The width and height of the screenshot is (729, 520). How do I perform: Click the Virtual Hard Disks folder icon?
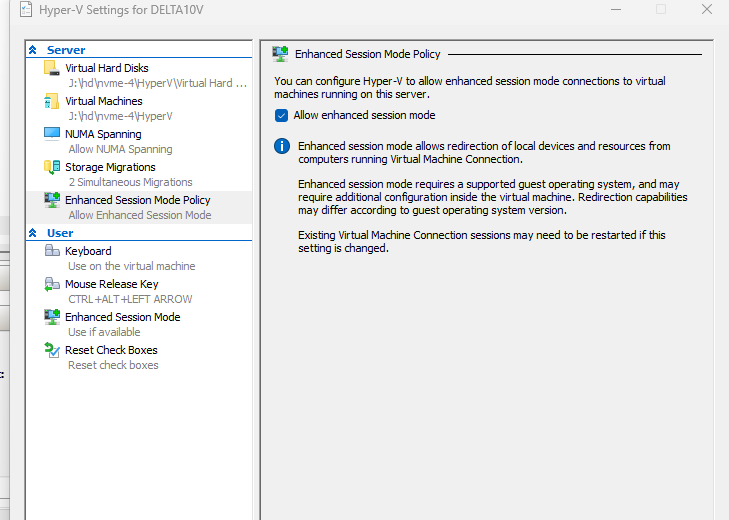[52, 68]
